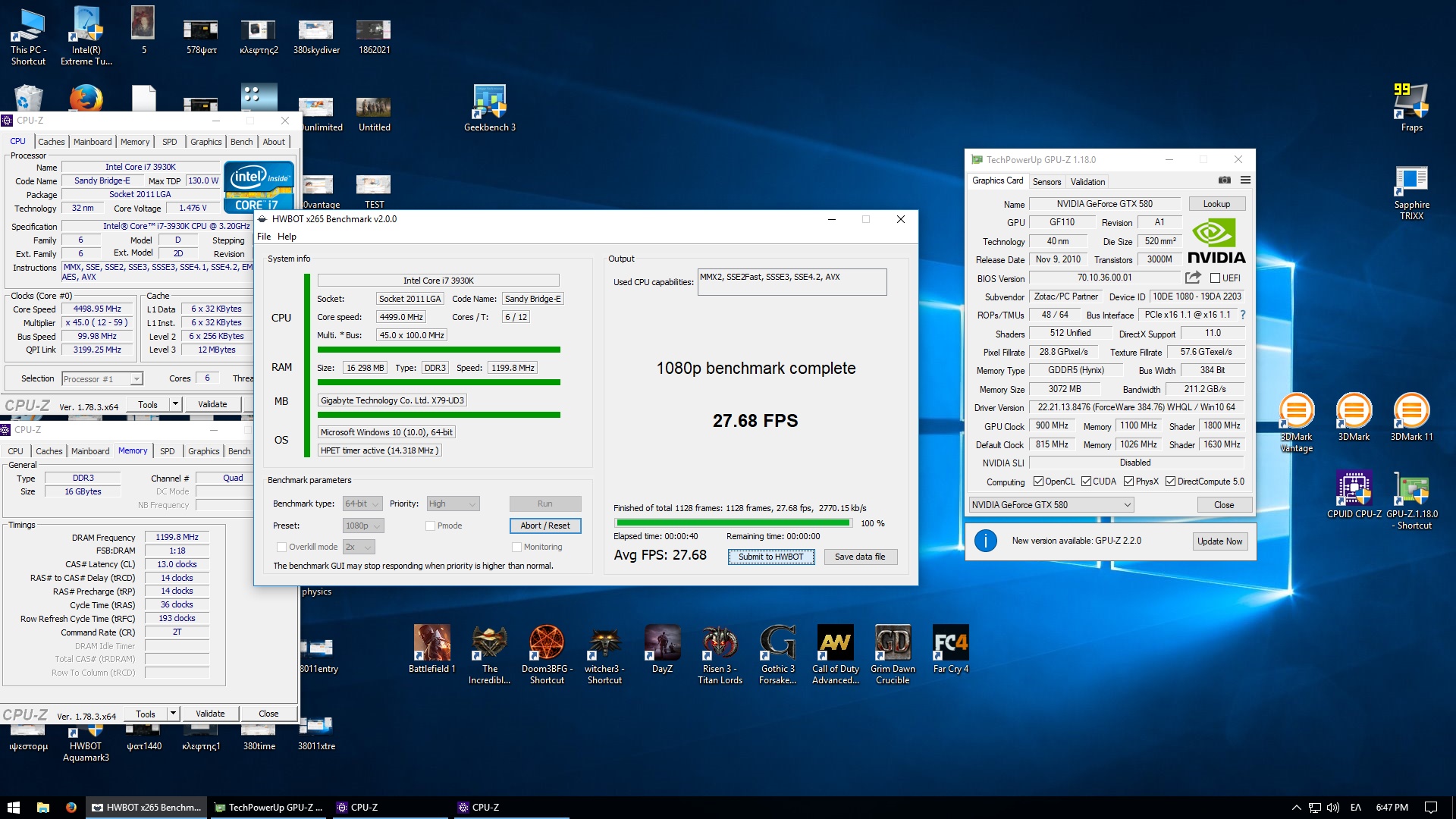1456x819 pixels.
Task: Open The Incredible desktop shortcut
Action: point(489,654)
